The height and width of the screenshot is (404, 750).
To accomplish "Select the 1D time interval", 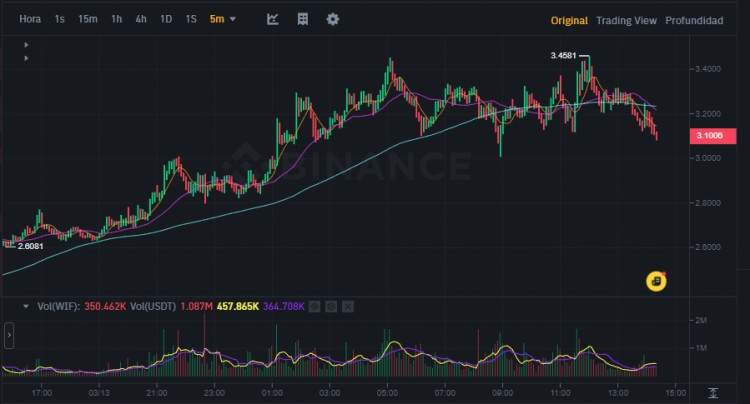I will point(166,19).
